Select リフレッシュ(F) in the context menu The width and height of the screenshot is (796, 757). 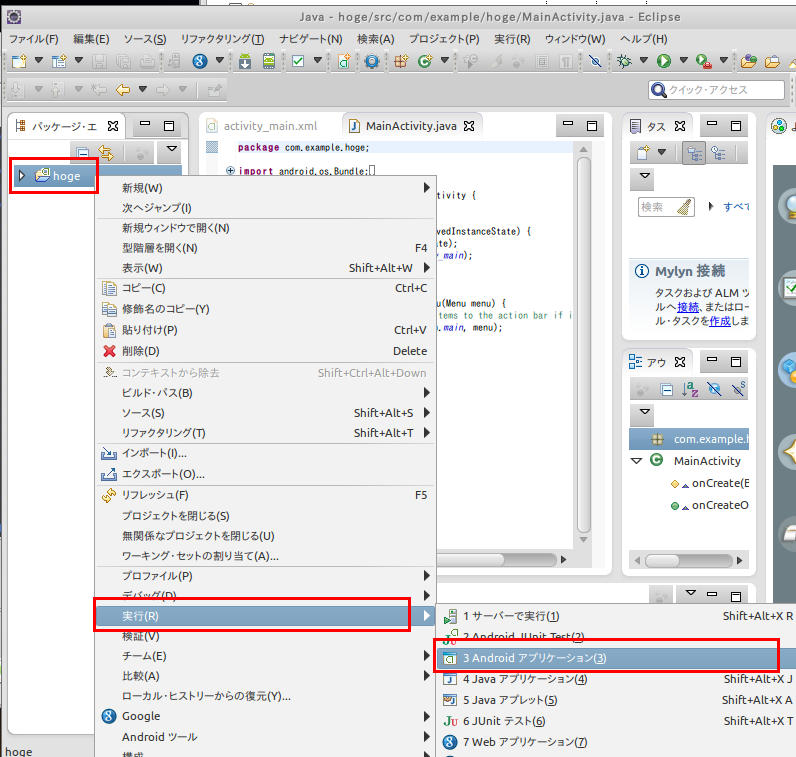[266, 495]
